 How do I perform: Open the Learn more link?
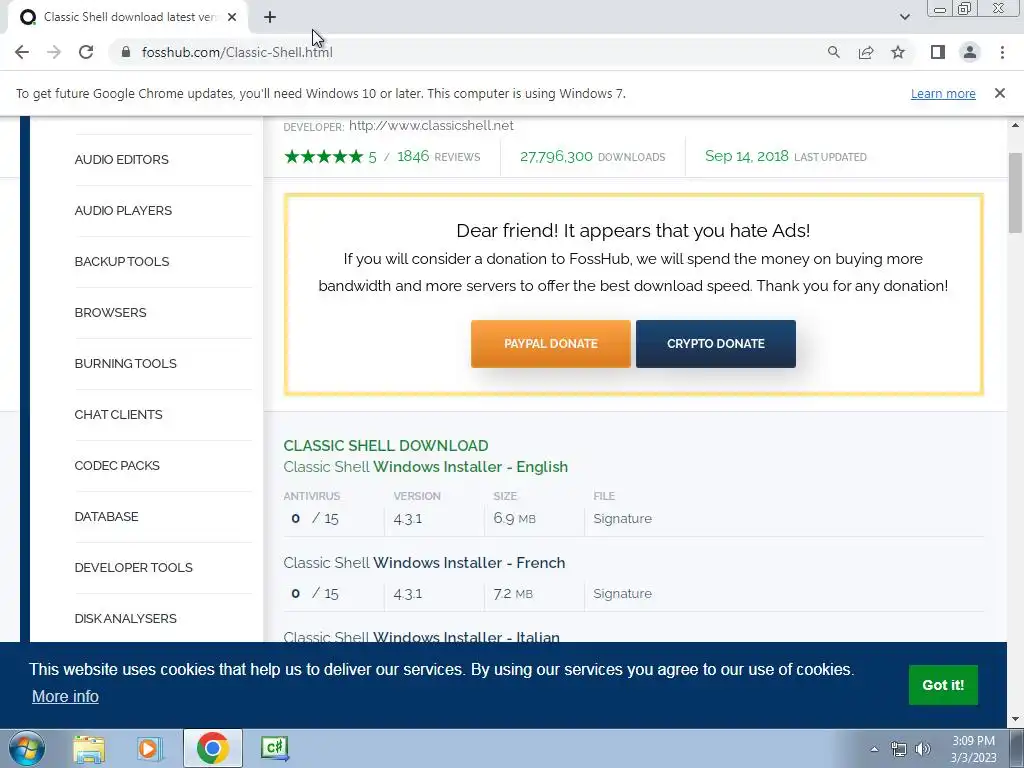(x=943, y=93)
